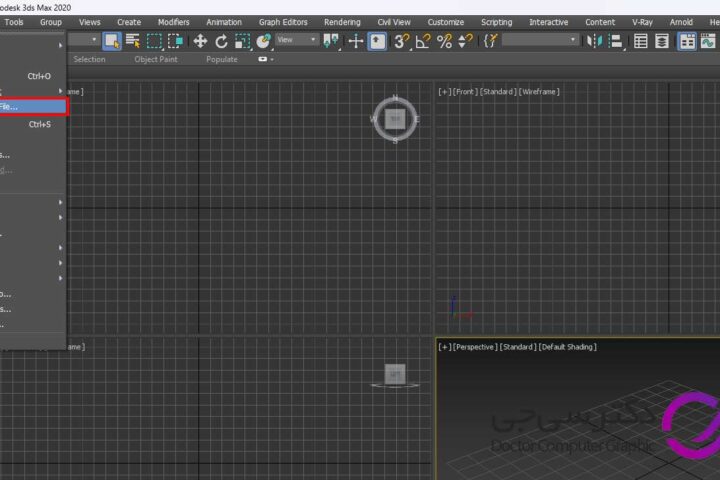Screen dimensions: 720x480
Task: Click Front viewport [+] menu
Action: coord(444,92)
